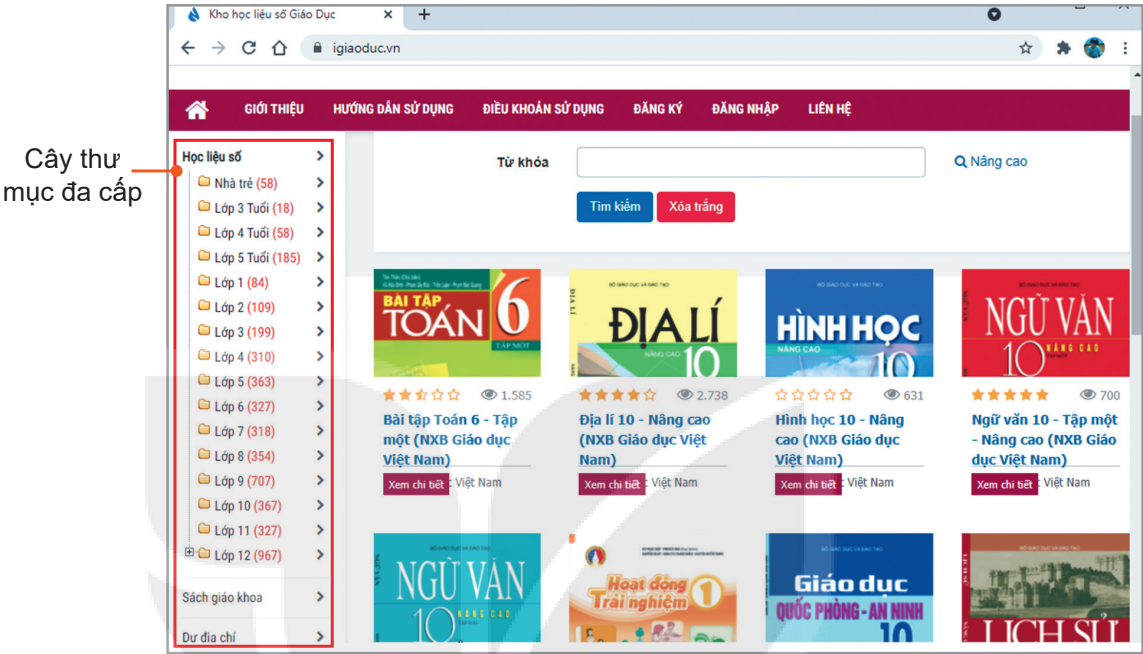
Task: Open HƯỚNG DẪN SỬ DỤNG menu item
Action: pos(394,109)
